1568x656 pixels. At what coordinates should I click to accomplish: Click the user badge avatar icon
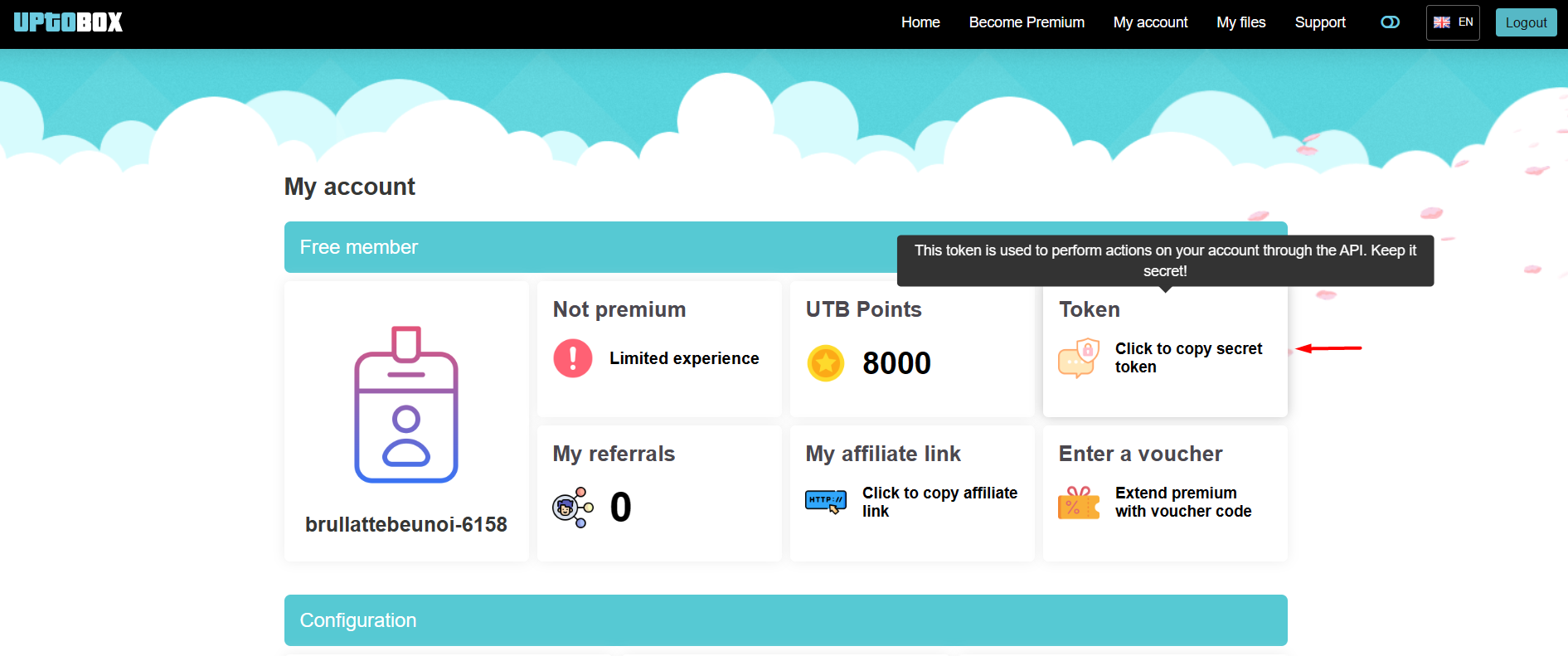point(406,404)
